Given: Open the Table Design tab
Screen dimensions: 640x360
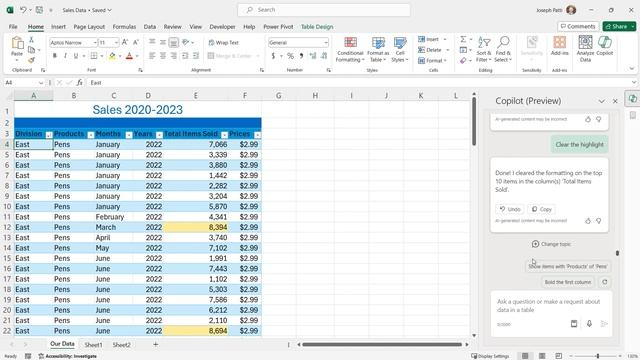Looking at the screenshot, I should (x=317, y=27).
